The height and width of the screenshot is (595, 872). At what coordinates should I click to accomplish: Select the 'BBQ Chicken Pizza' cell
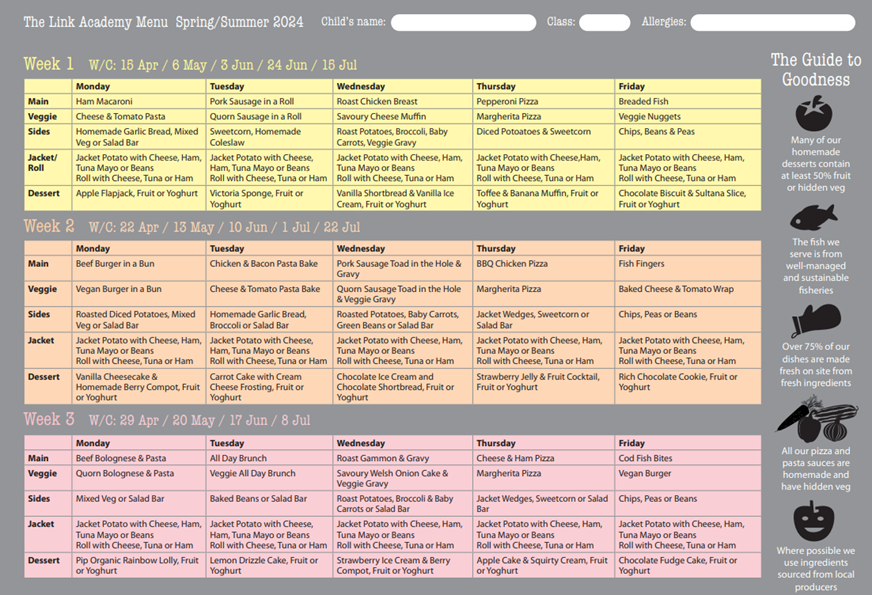tap(544, 269)
